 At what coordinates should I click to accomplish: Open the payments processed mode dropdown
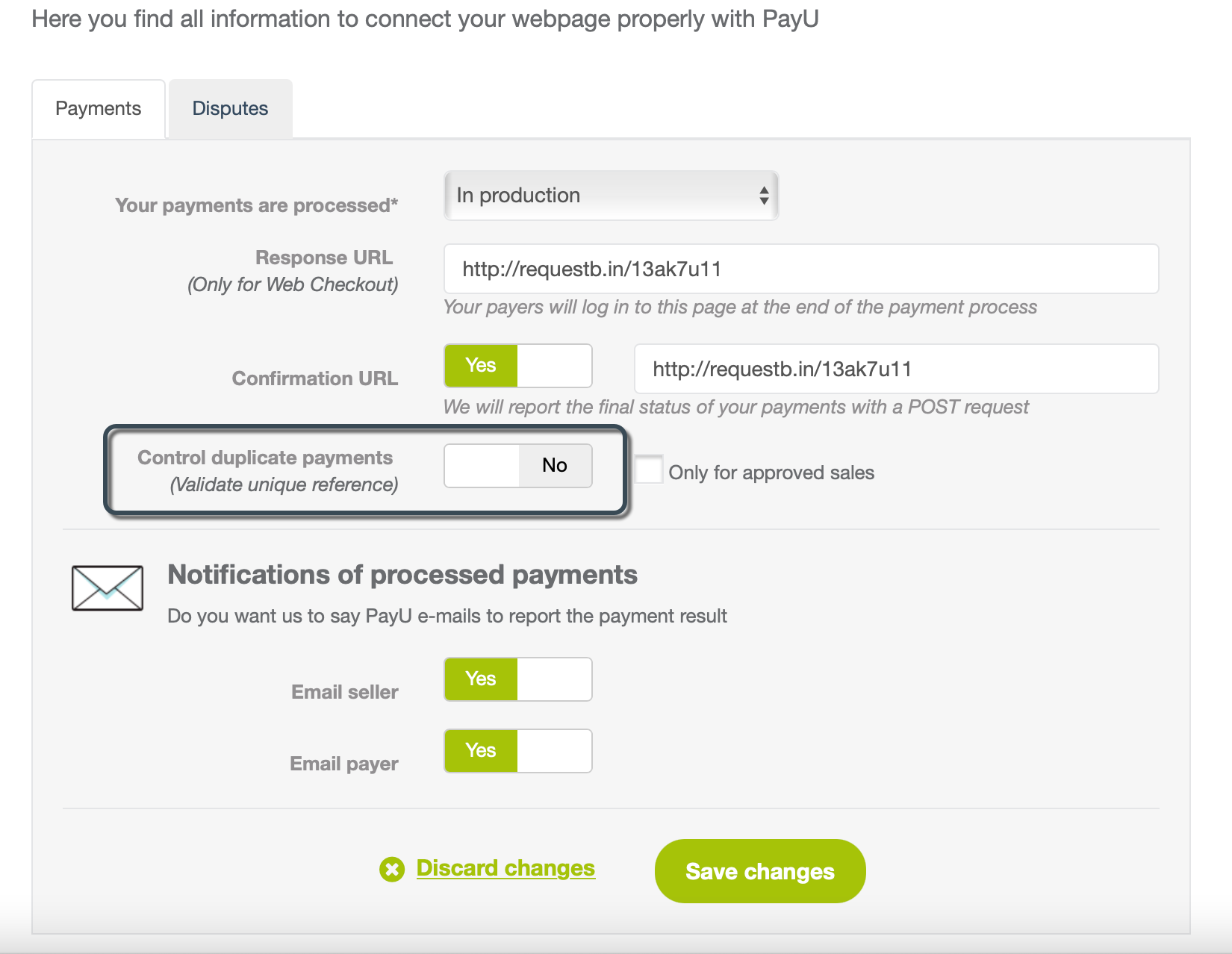click(x=611, y=196)
